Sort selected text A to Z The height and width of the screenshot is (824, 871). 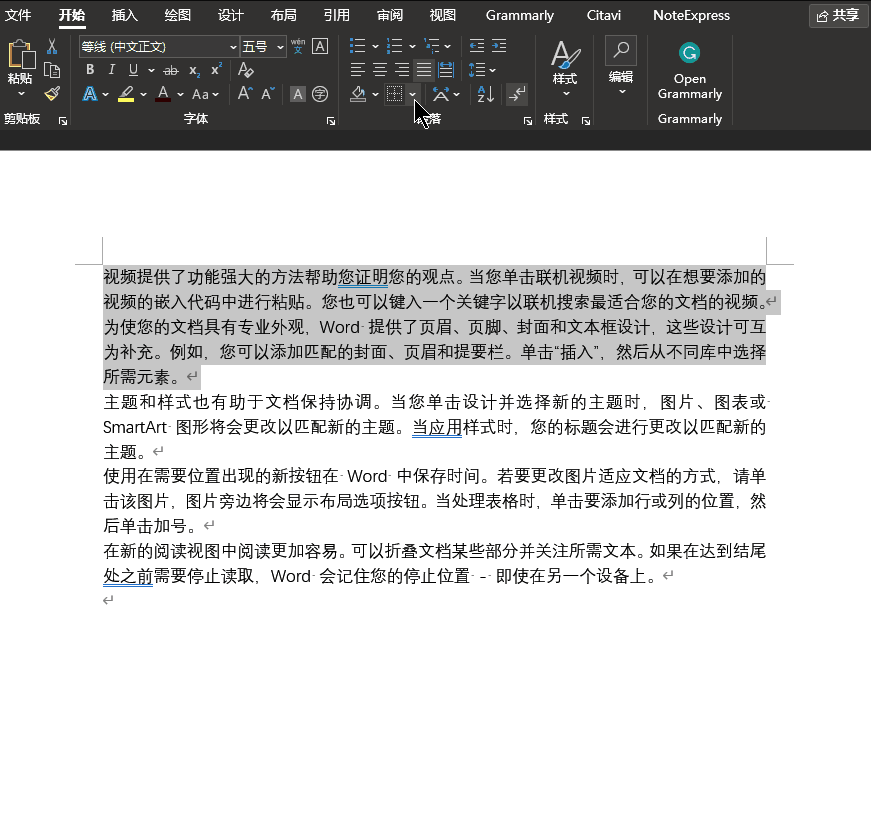coord(485,94)
